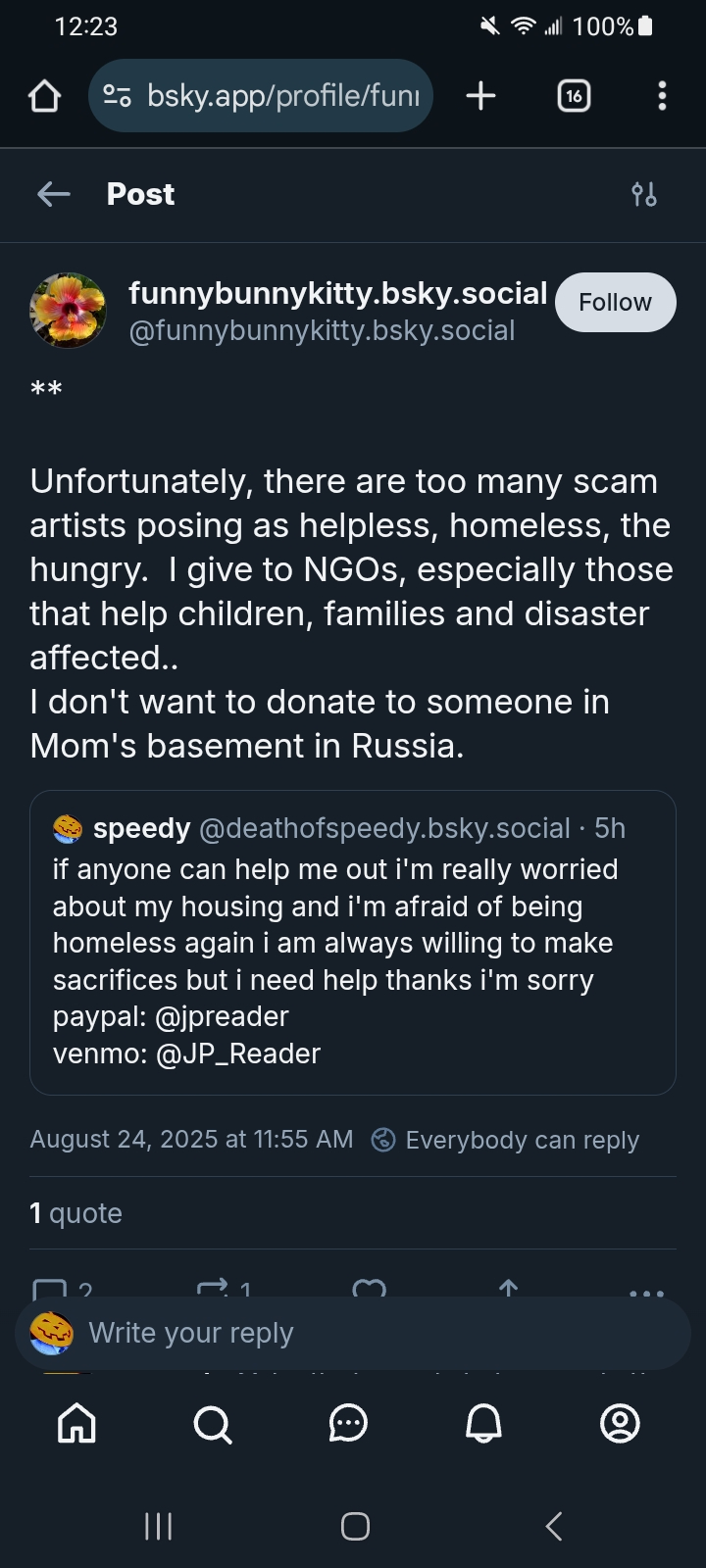Screen dimensions: 706x1568
Task: Tap Android recent apps button
Action: point(158,1526)
